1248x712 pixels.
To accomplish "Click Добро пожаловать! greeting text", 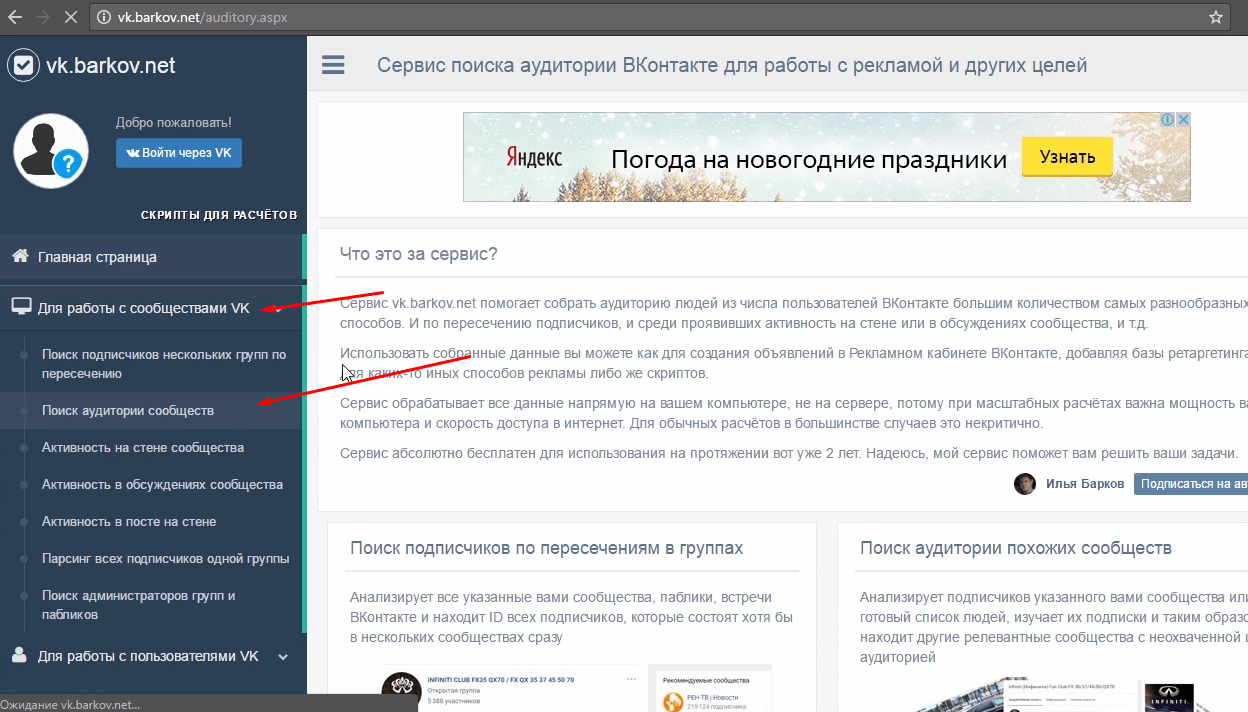I will tap(174, 123).
